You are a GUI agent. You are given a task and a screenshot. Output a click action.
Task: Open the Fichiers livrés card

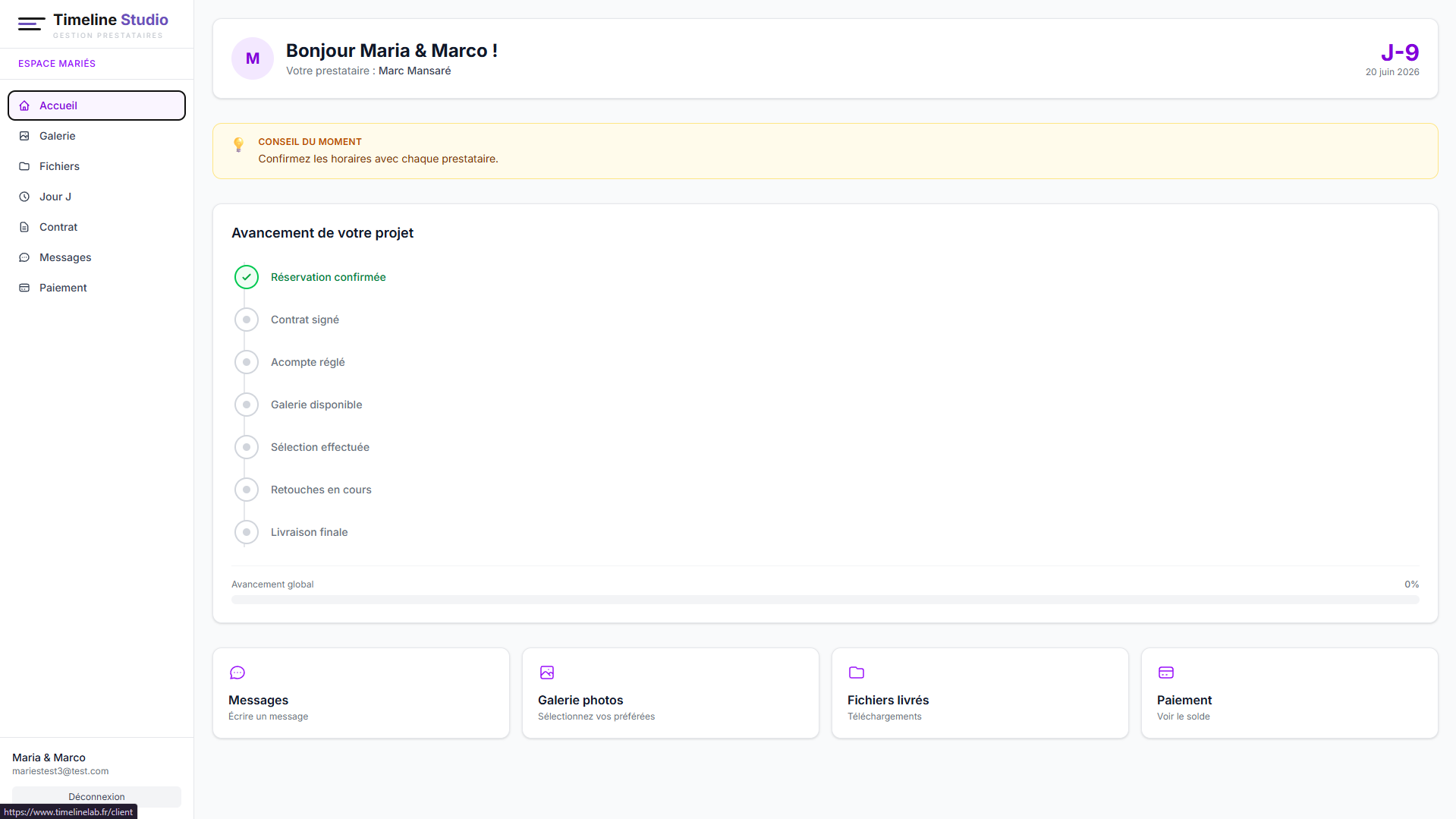point(980,693)
